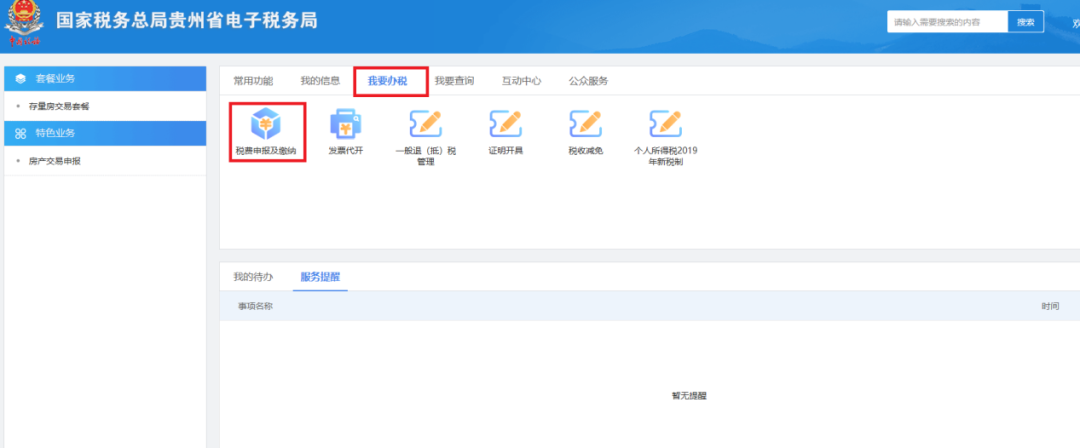
Task: Click the tax bureau emblem logo
Action: click(x=23, y=24)
